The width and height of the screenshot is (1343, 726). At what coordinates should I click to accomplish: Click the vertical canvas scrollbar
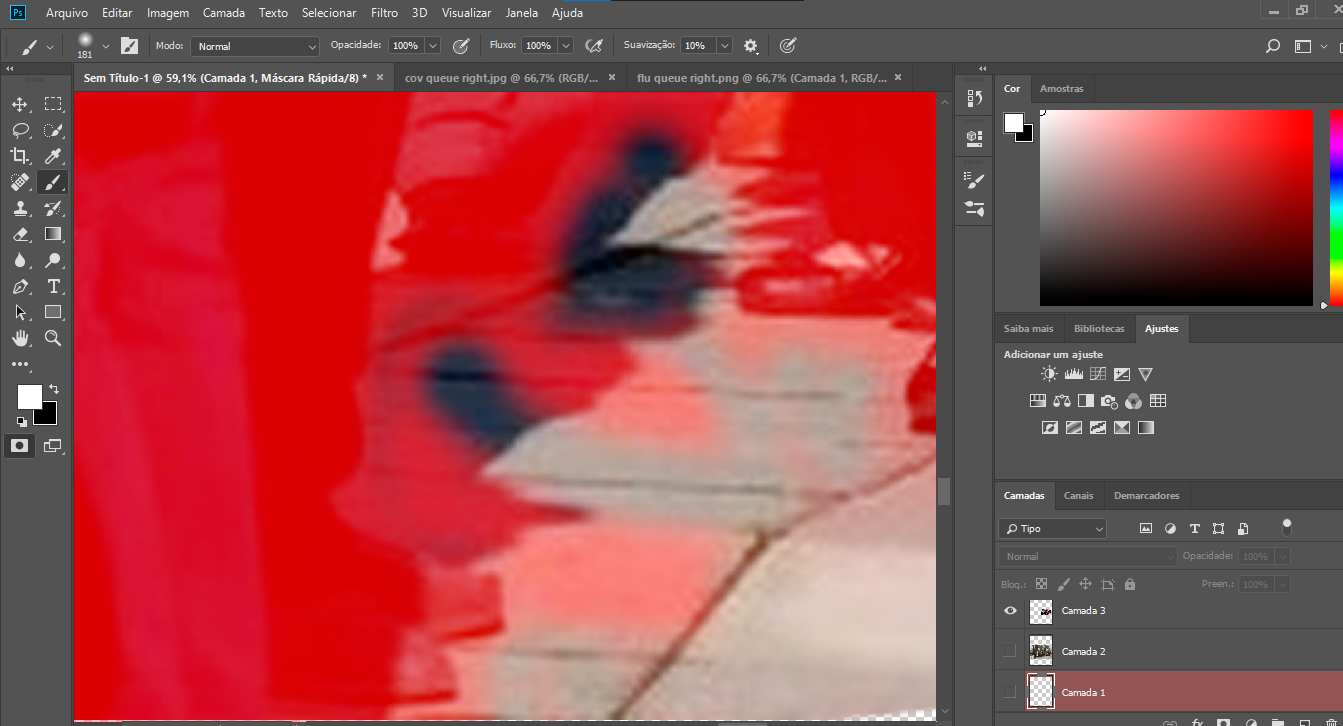point(942,490)
